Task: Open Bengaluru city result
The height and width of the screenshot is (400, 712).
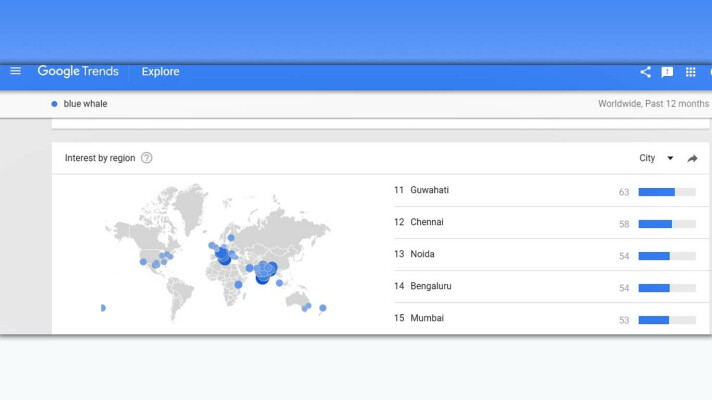Action: point(431,286)
